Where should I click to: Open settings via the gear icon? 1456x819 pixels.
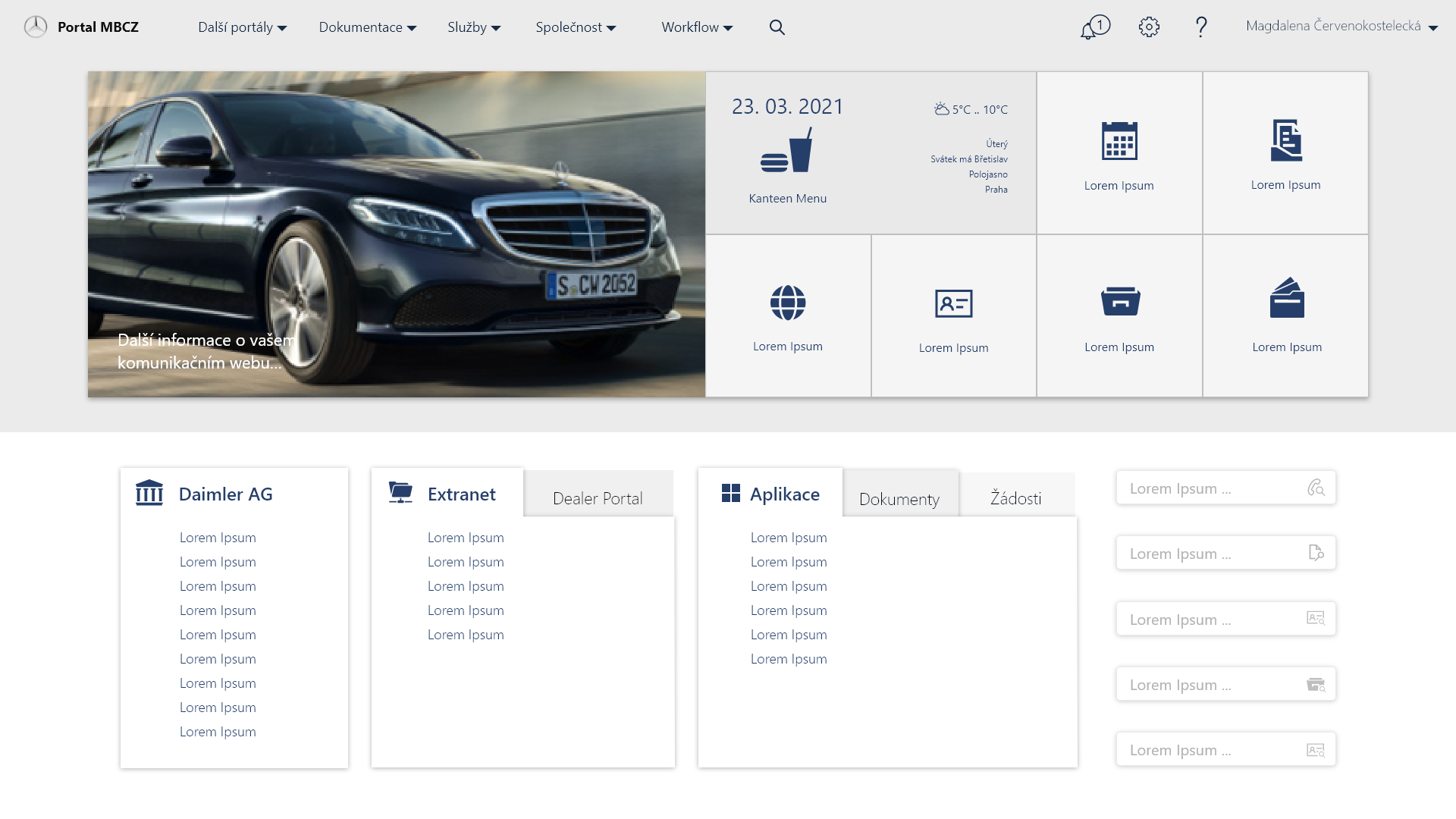coord(1149,27)
